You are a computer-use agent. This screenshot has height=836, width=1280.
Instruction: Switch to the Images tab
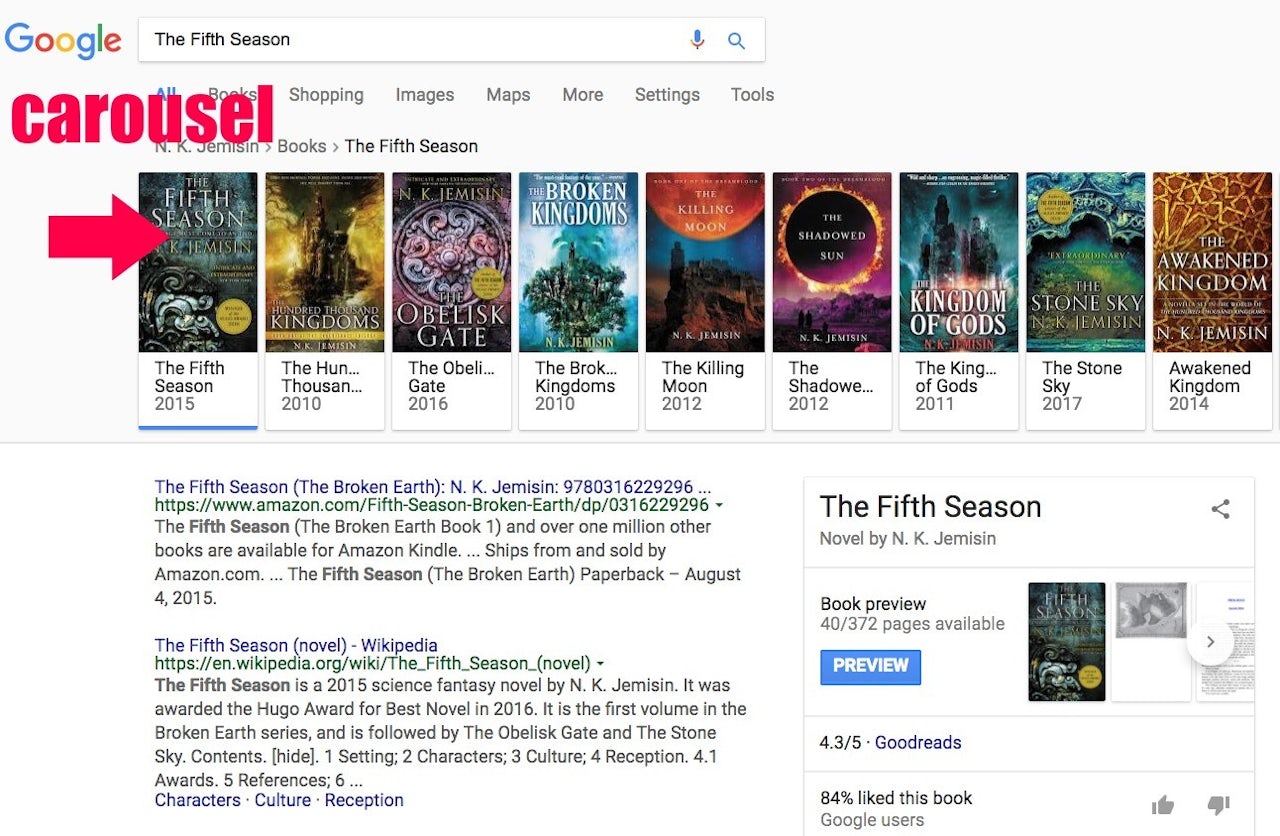coord(424,94)
